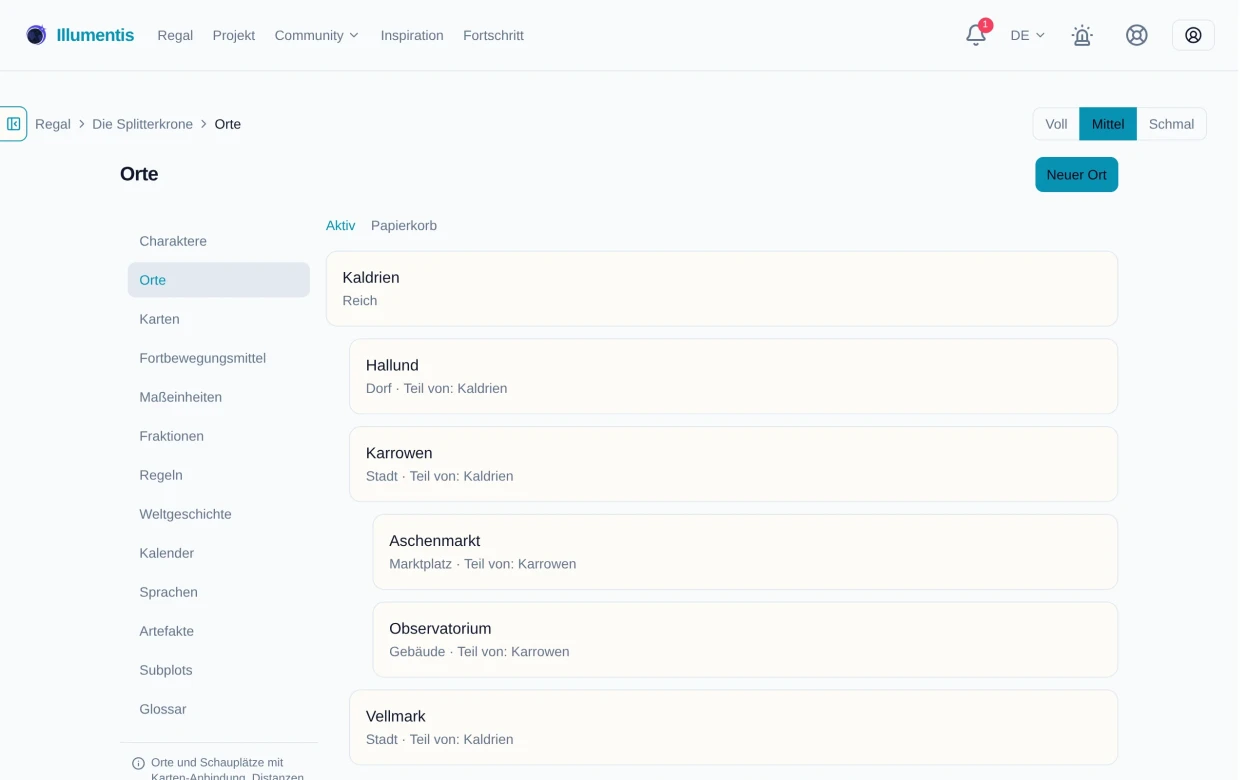The image size is (1248, 780).
Task: Open Glossar in the sidebar
Action: point(219,709)
